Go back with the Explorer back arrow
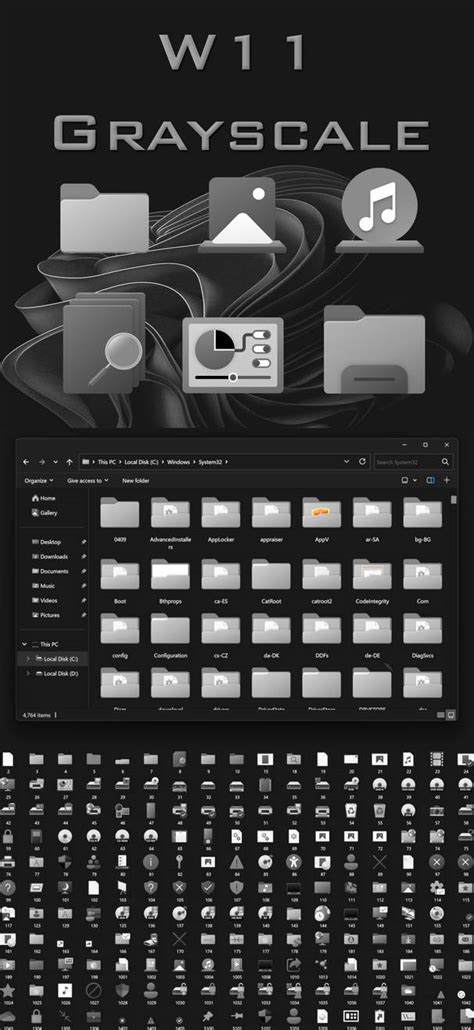This screenshot has height=1030, width=474. (27, 462)
